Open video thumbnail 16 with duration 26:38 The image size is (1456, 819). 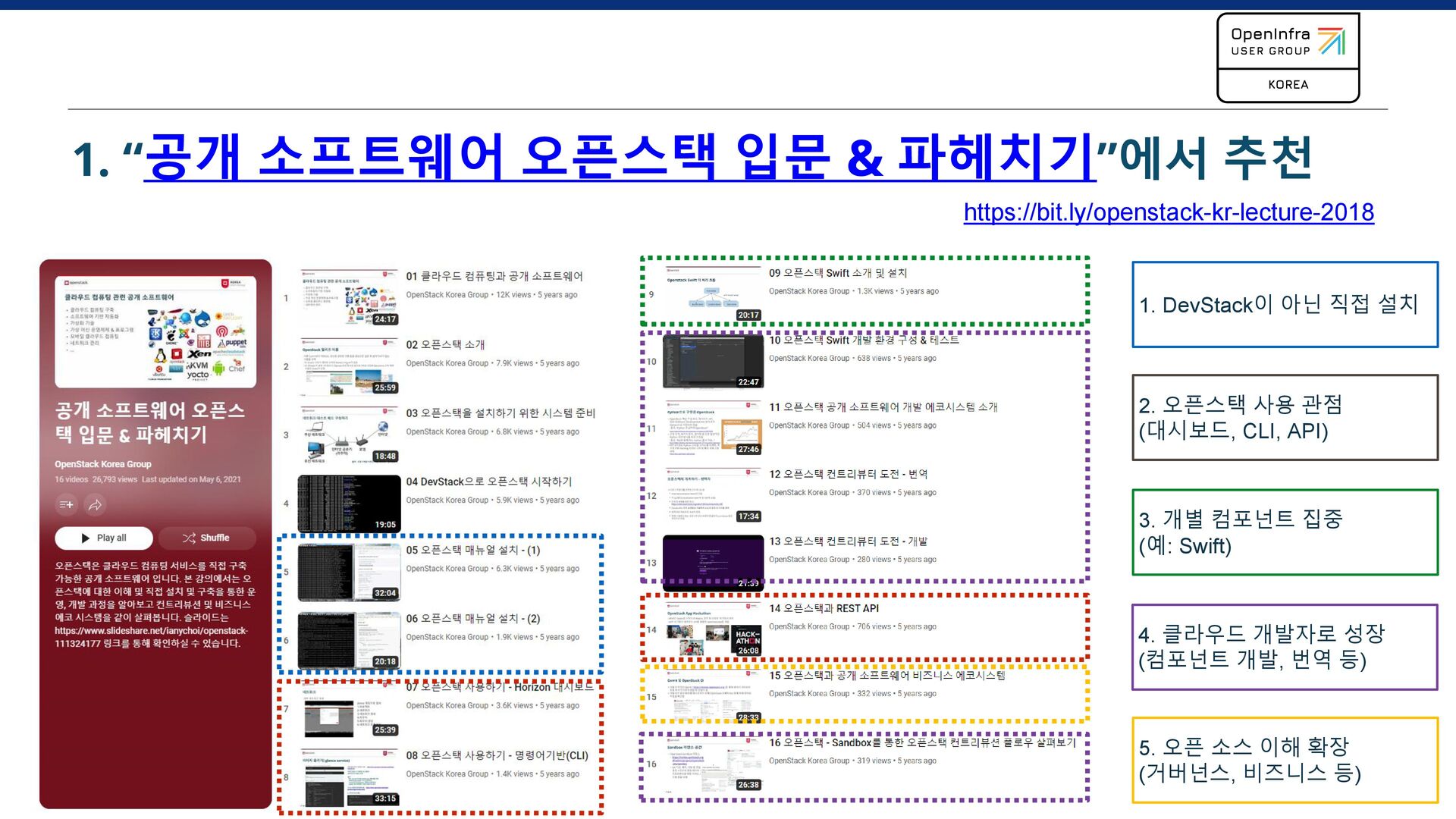713,764
